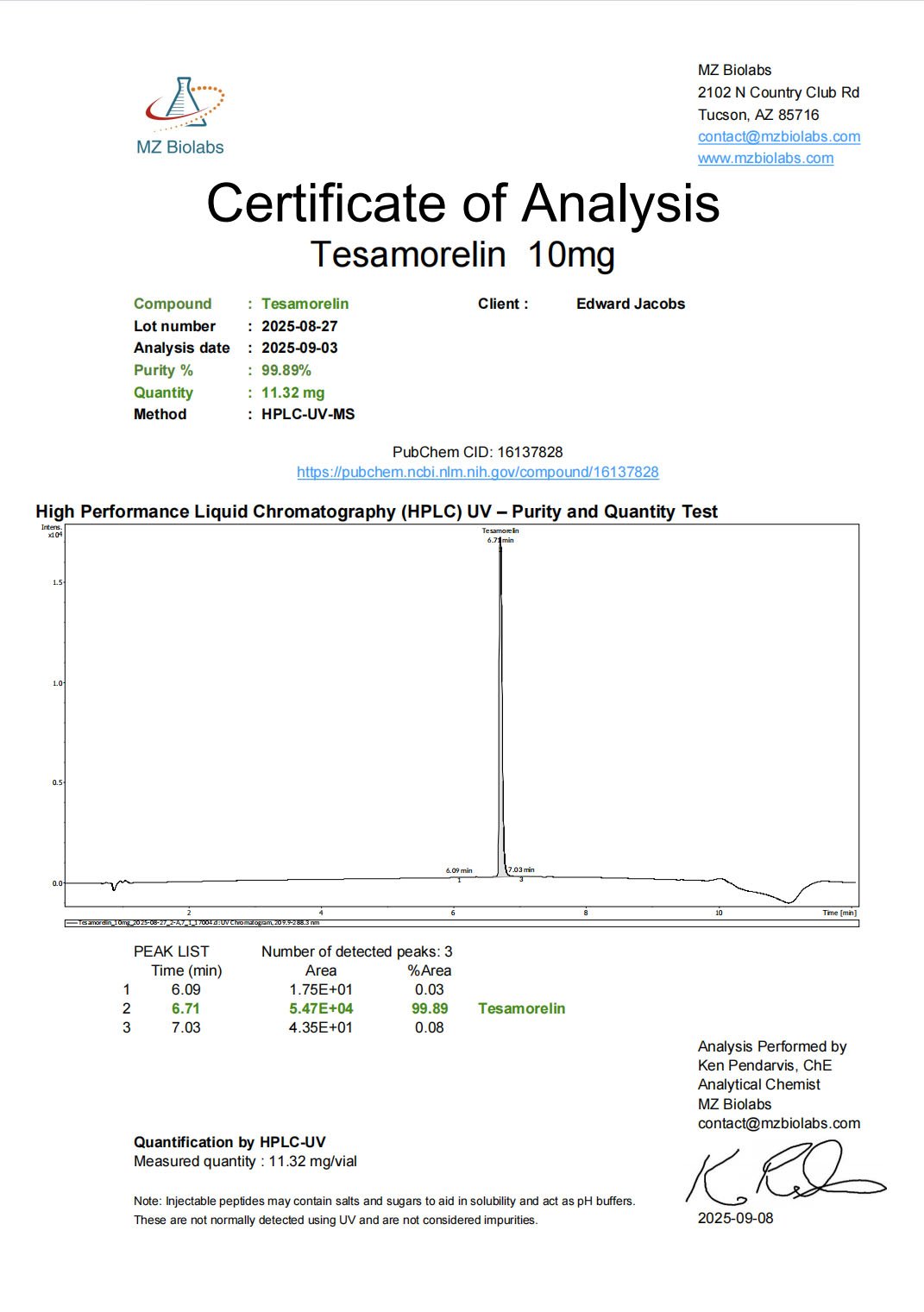
Task: Click the Tesamorelin 10mg subtitle
Action: pos(462,254)
